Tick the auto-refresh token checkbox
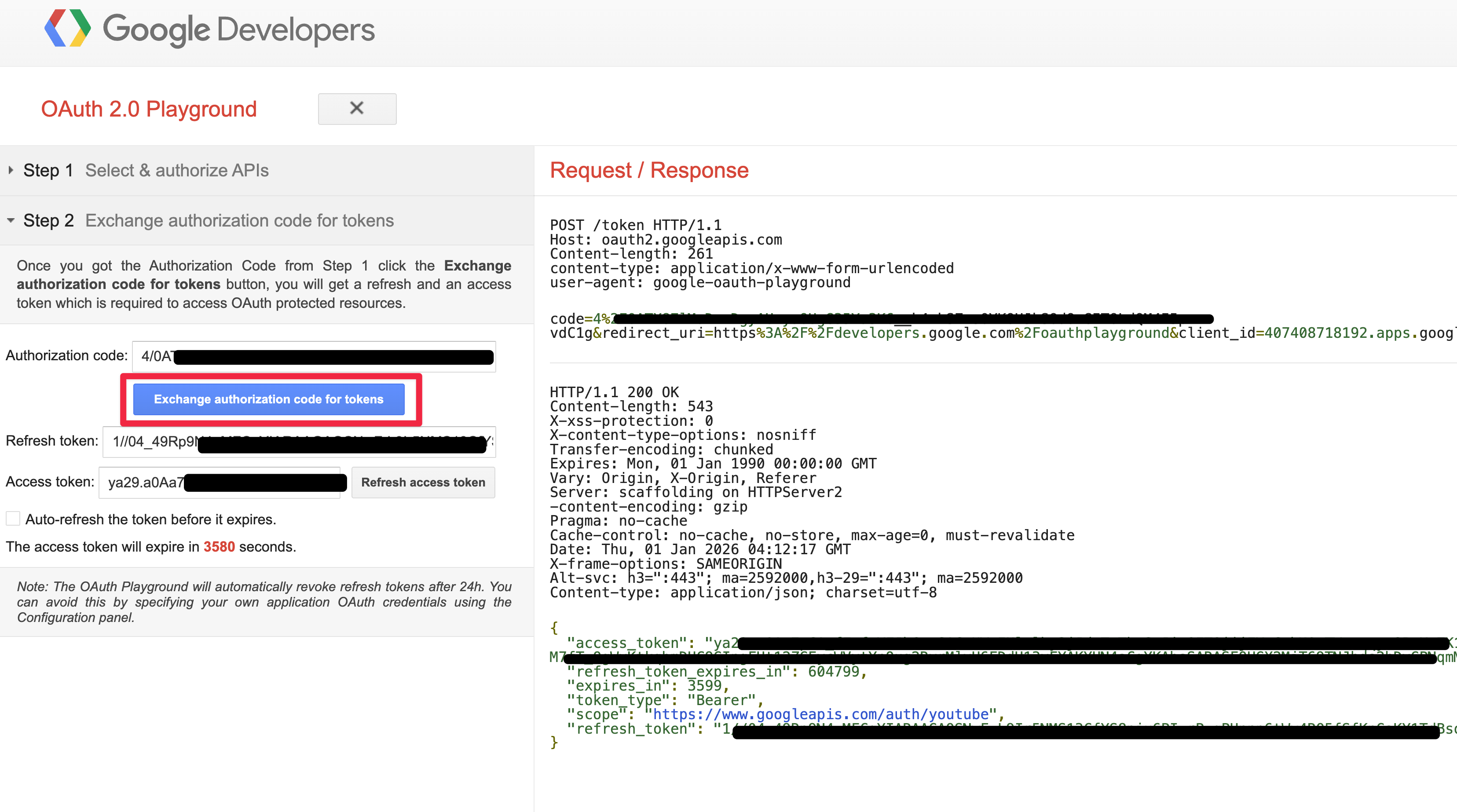 pos(13,519)
